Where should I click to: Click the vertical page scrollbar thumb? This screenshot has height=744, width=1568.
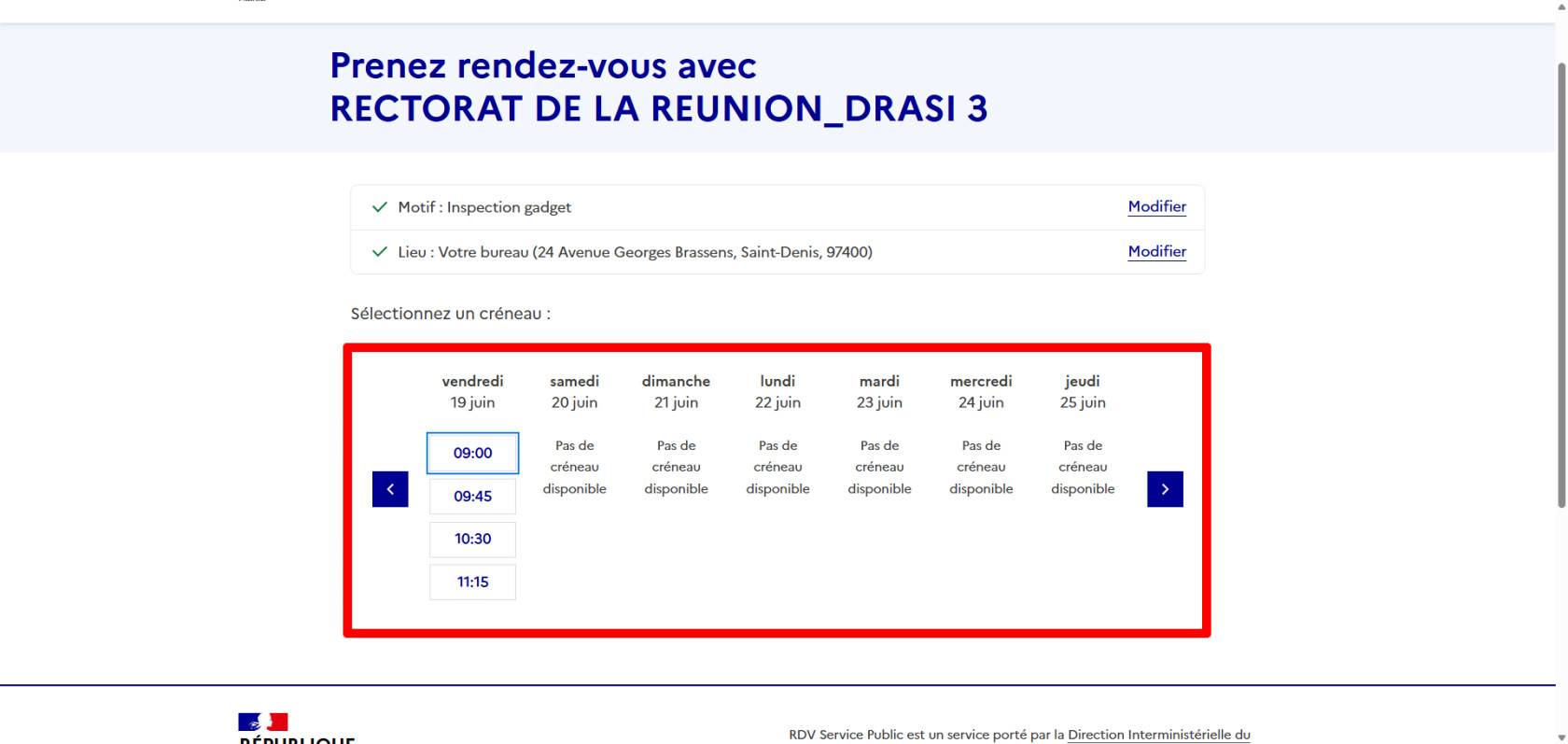pyautogui.click(x=1561, y=285)
